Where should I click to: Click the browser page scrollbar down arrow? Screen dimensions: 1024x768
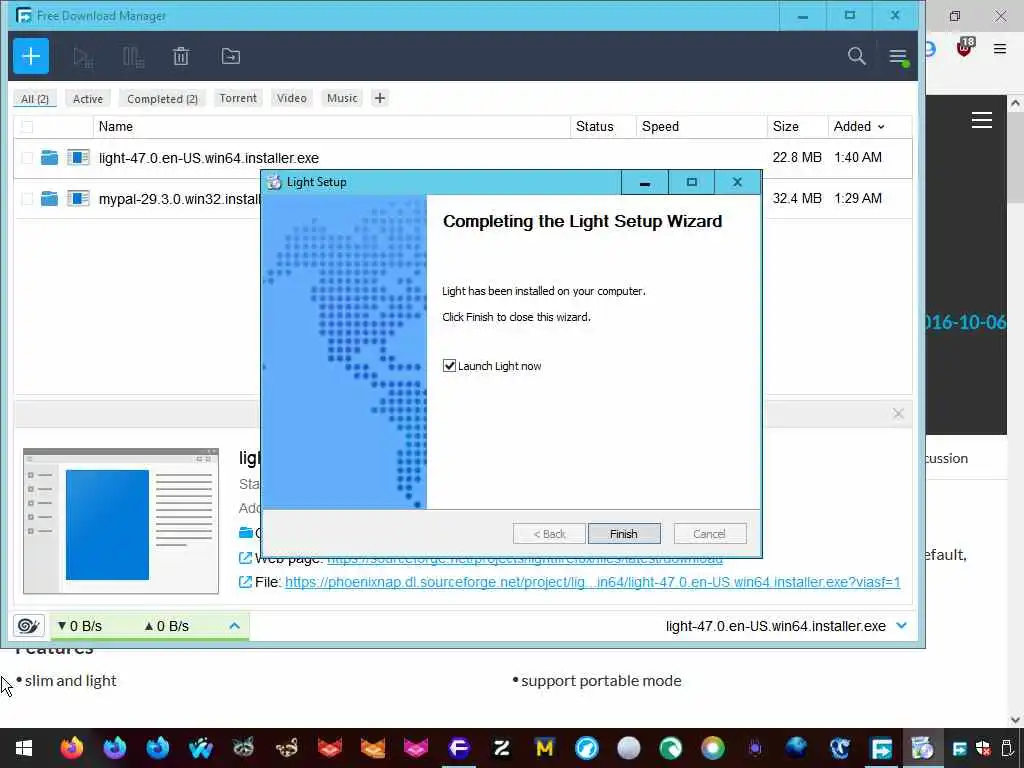pyautogui.click(x=1015, y=720)
